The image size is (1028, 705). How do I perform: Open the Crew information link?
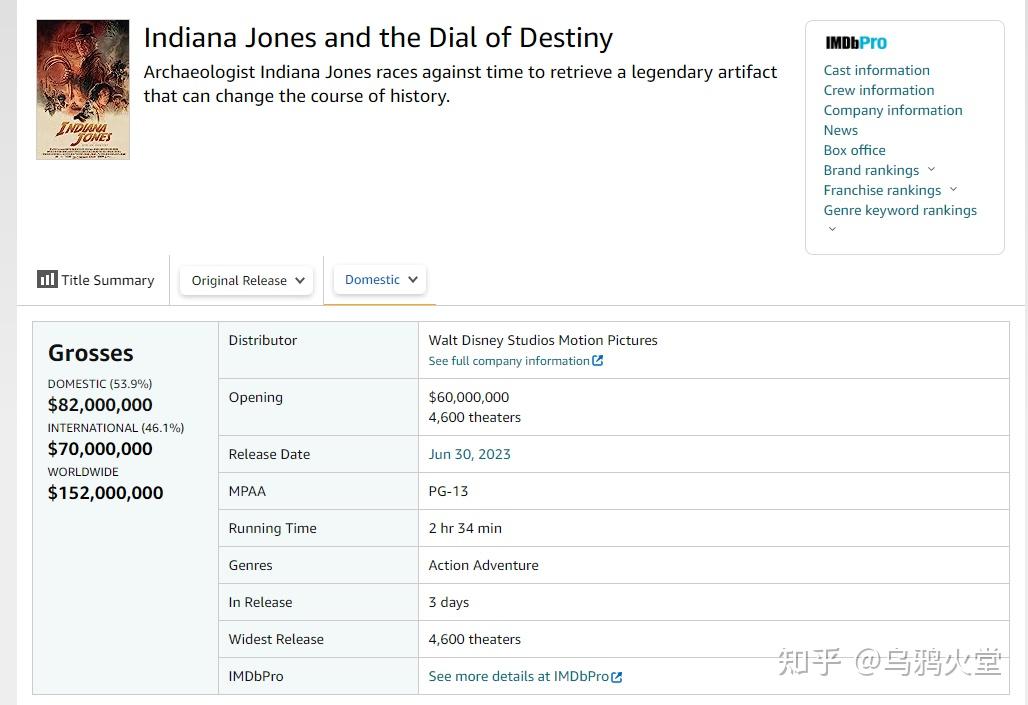tap(879, 91)
